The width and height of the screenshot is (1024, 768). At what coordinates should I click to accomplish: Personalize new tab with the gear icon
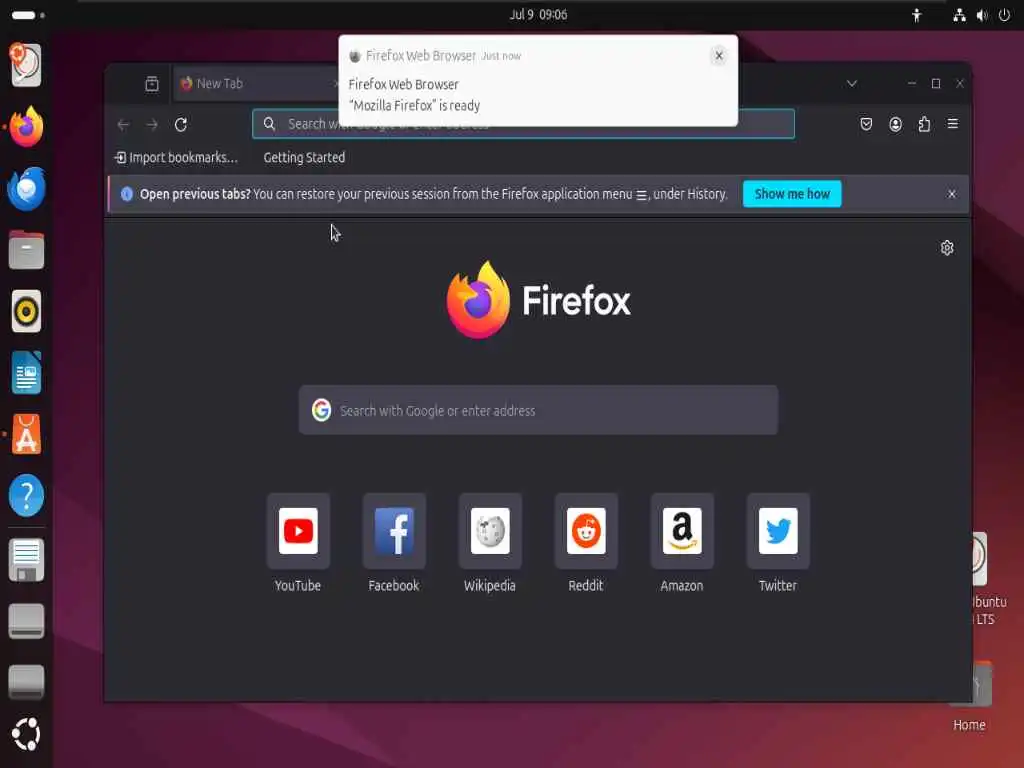tap(947, 248)
